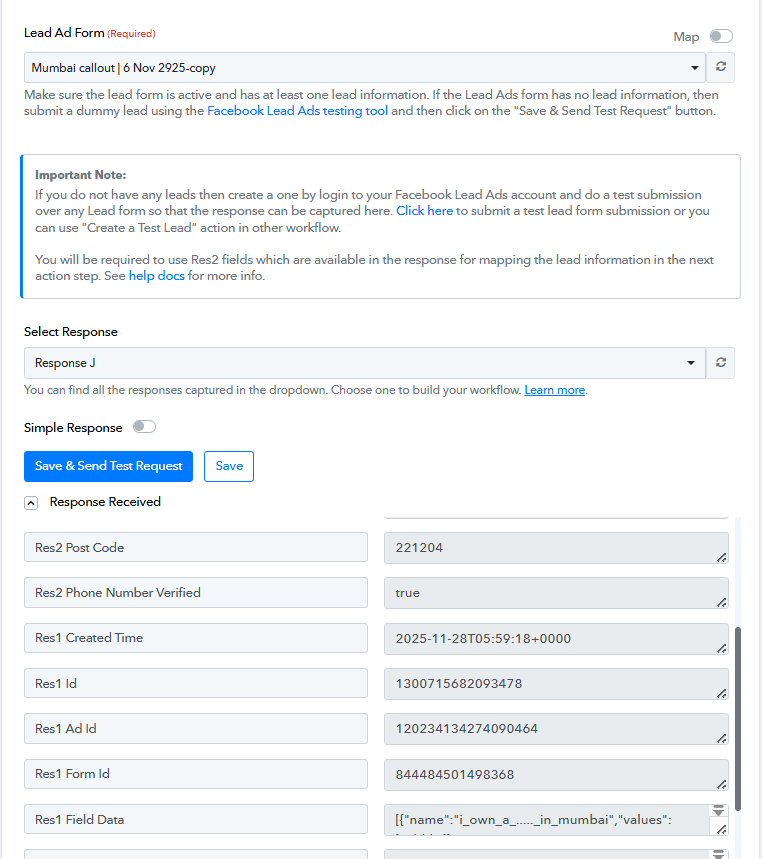Follow the Learn more link
Viewport: 762px width, 859px height.
[x=554, y=390]
